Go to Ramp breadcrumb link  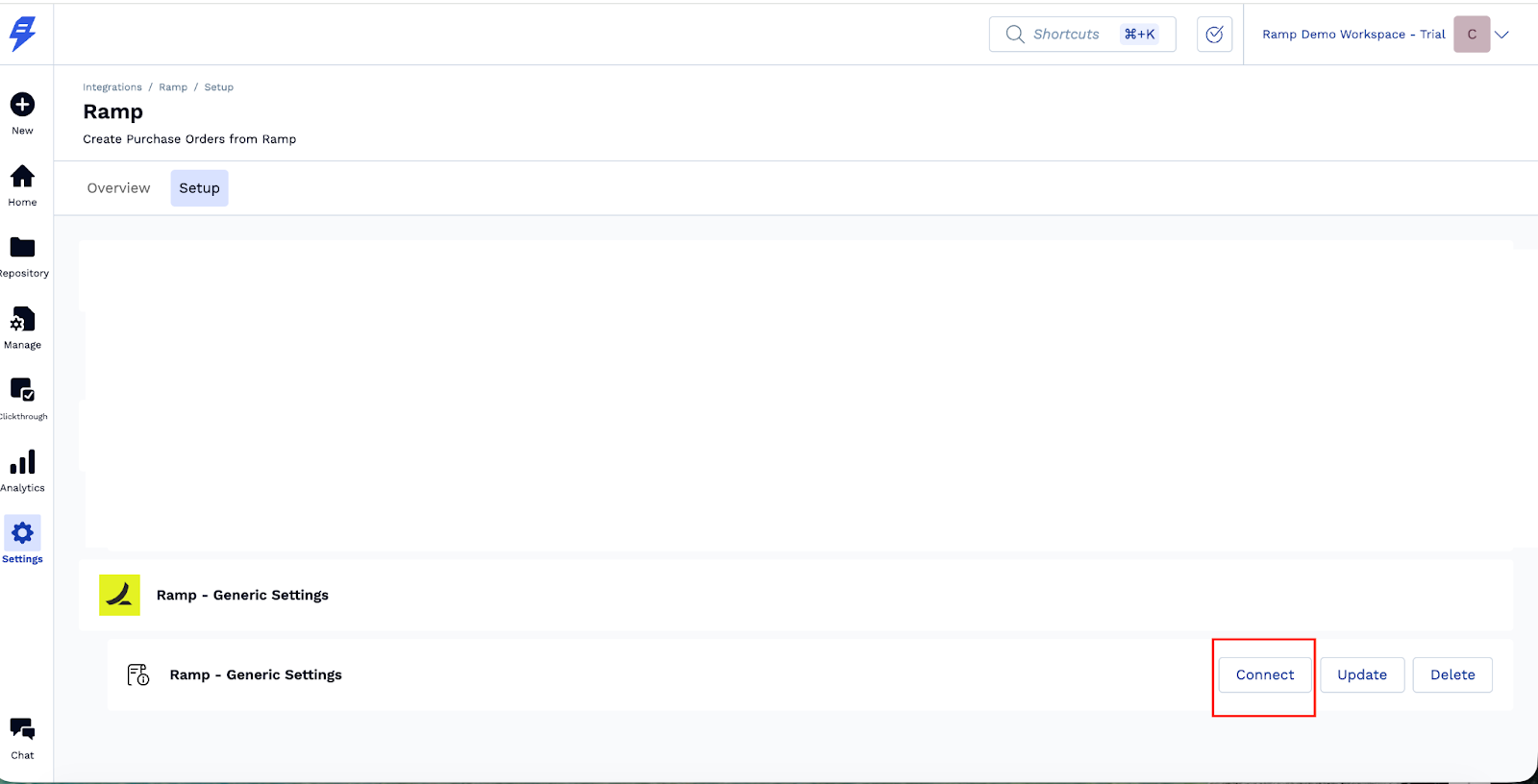tap(173, 87)
